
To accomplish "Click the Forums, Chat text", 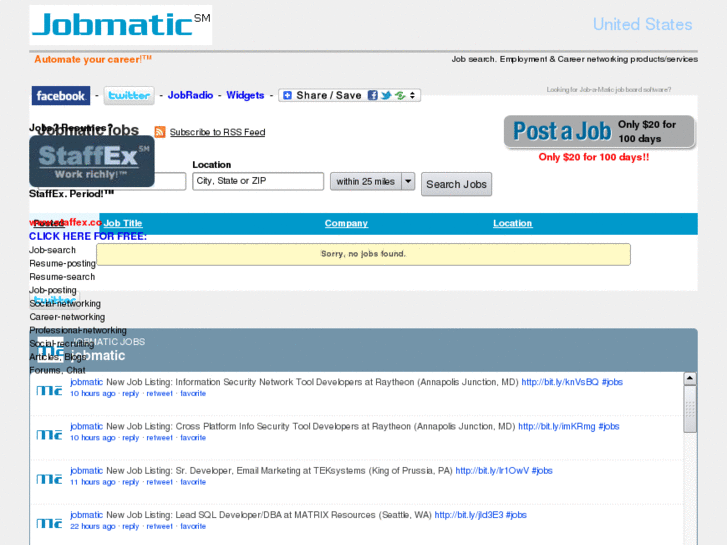I will pos(57,371).
